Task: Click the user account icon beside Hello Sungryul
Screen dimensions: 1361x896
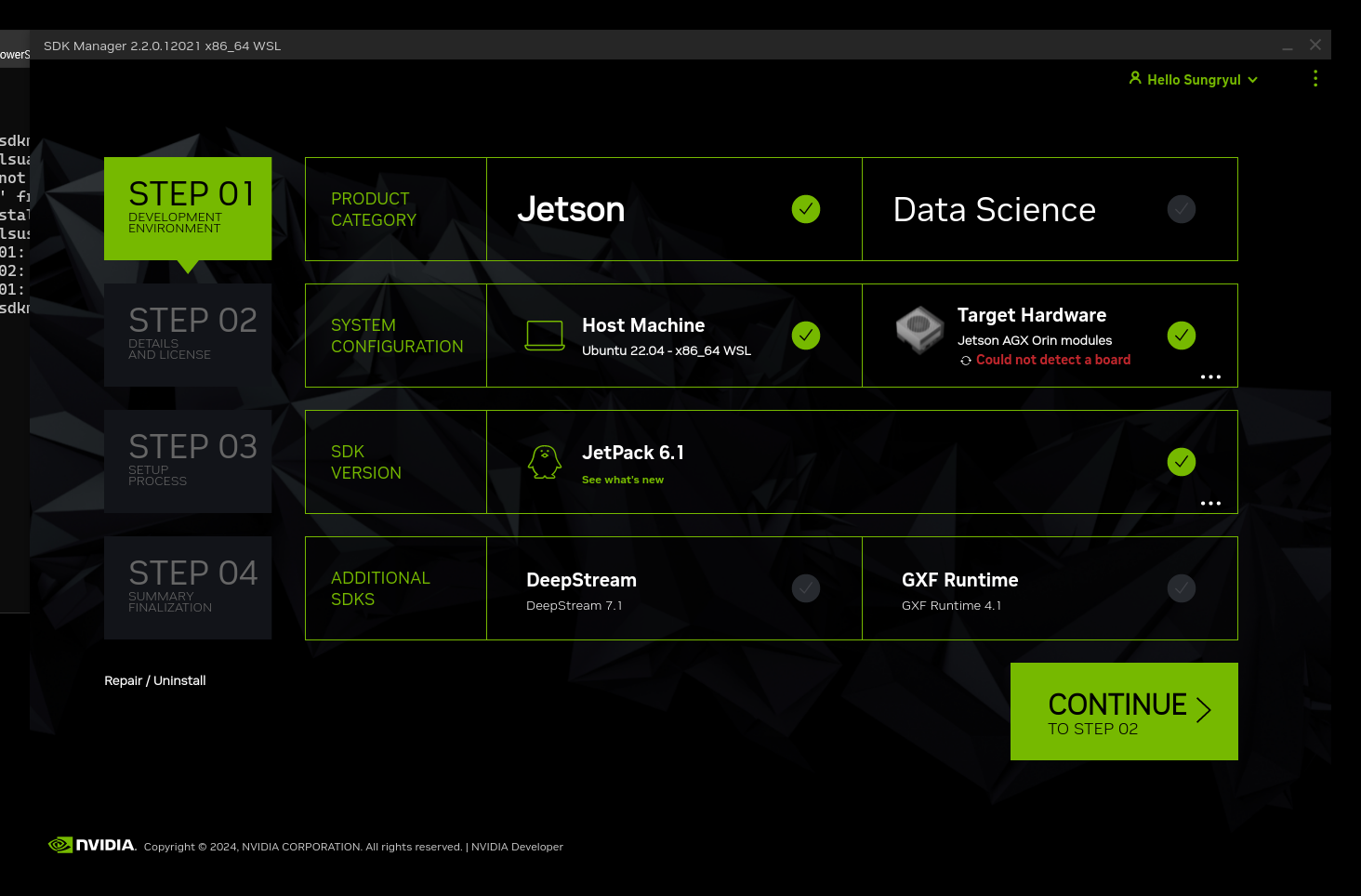Action: [1135, 78]
